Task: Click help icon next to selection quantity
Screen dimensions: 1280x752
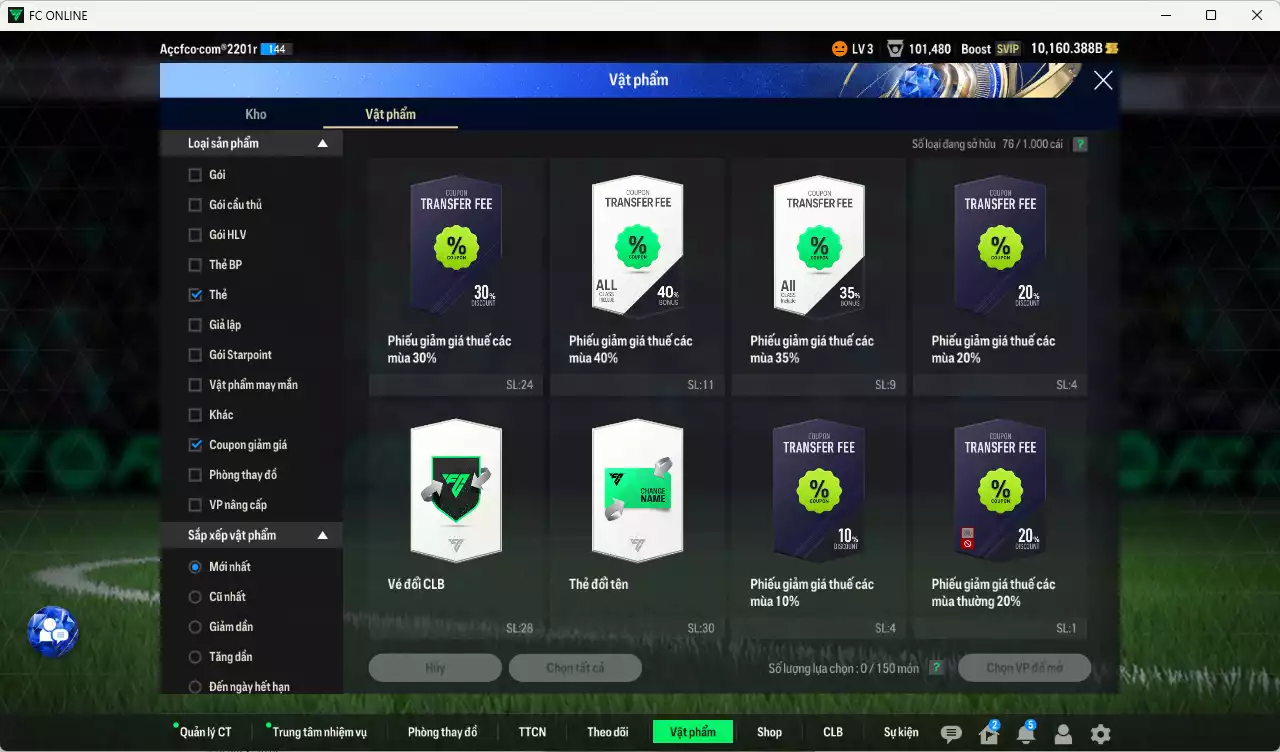Action: (936, 668)
